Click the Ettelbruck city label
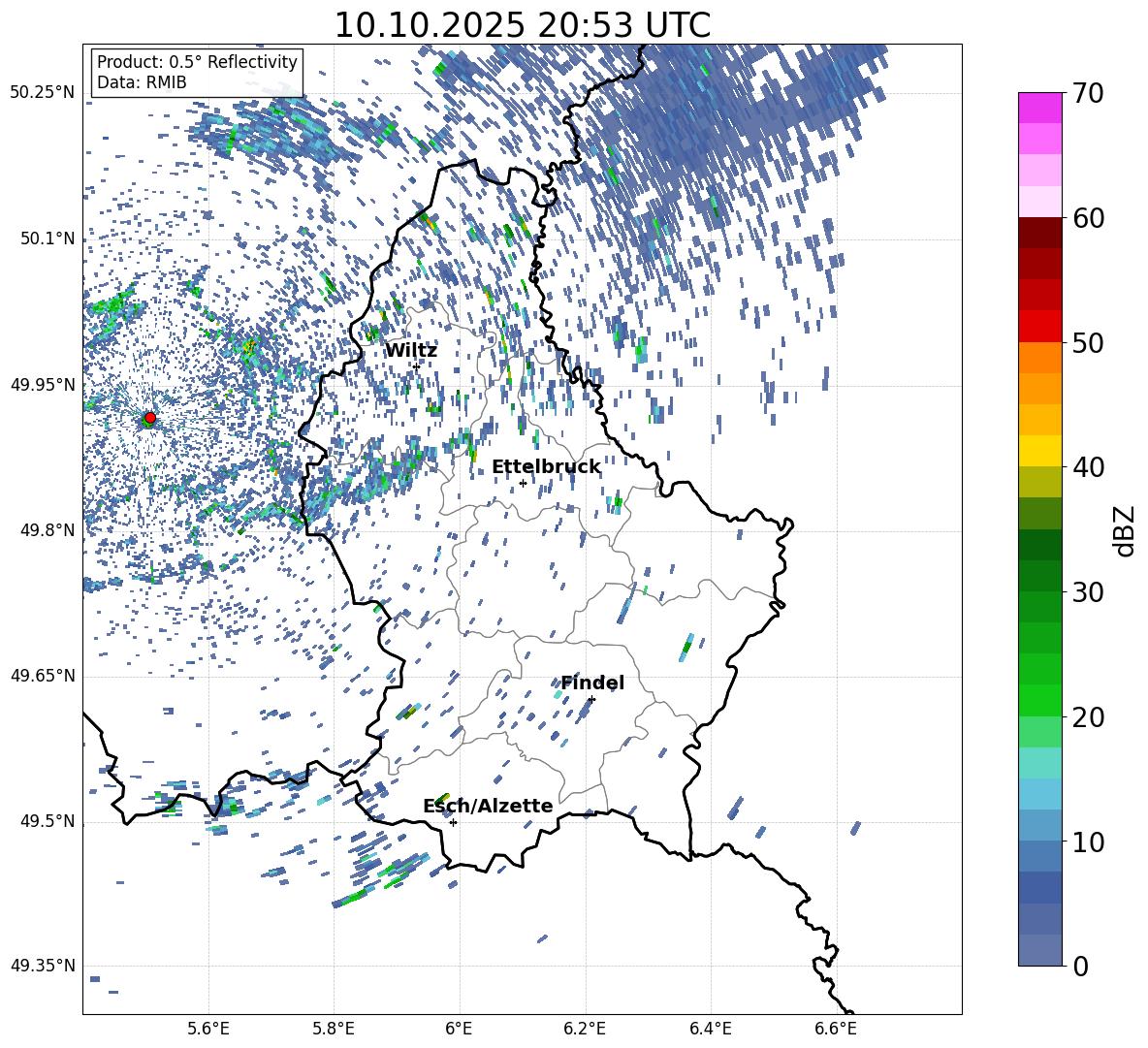Viewport: 1148px width, 1048px height. 546,467
